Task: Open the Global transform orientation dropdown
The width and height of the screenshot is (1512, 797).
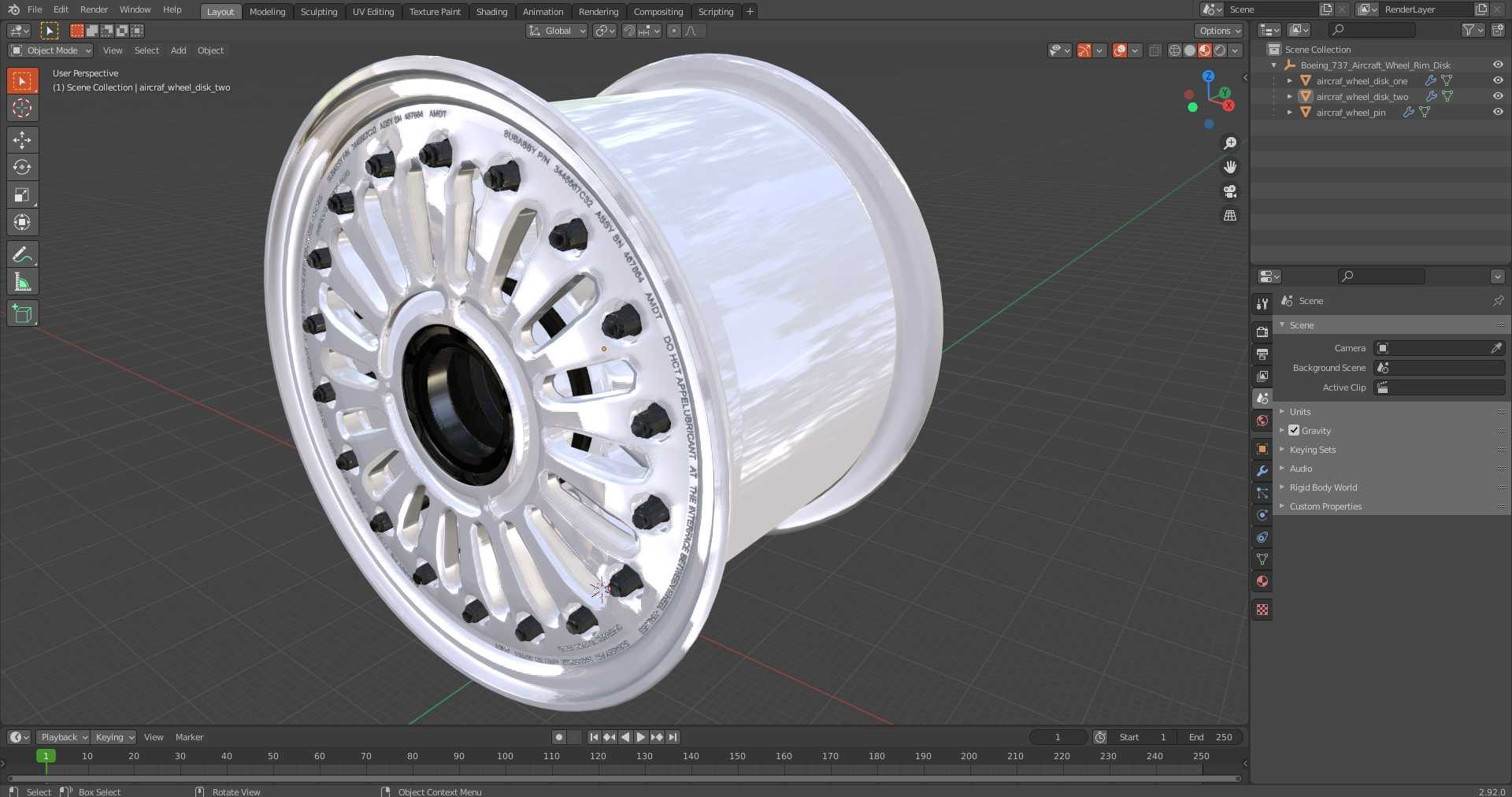Action: click(x=557, y=31)
